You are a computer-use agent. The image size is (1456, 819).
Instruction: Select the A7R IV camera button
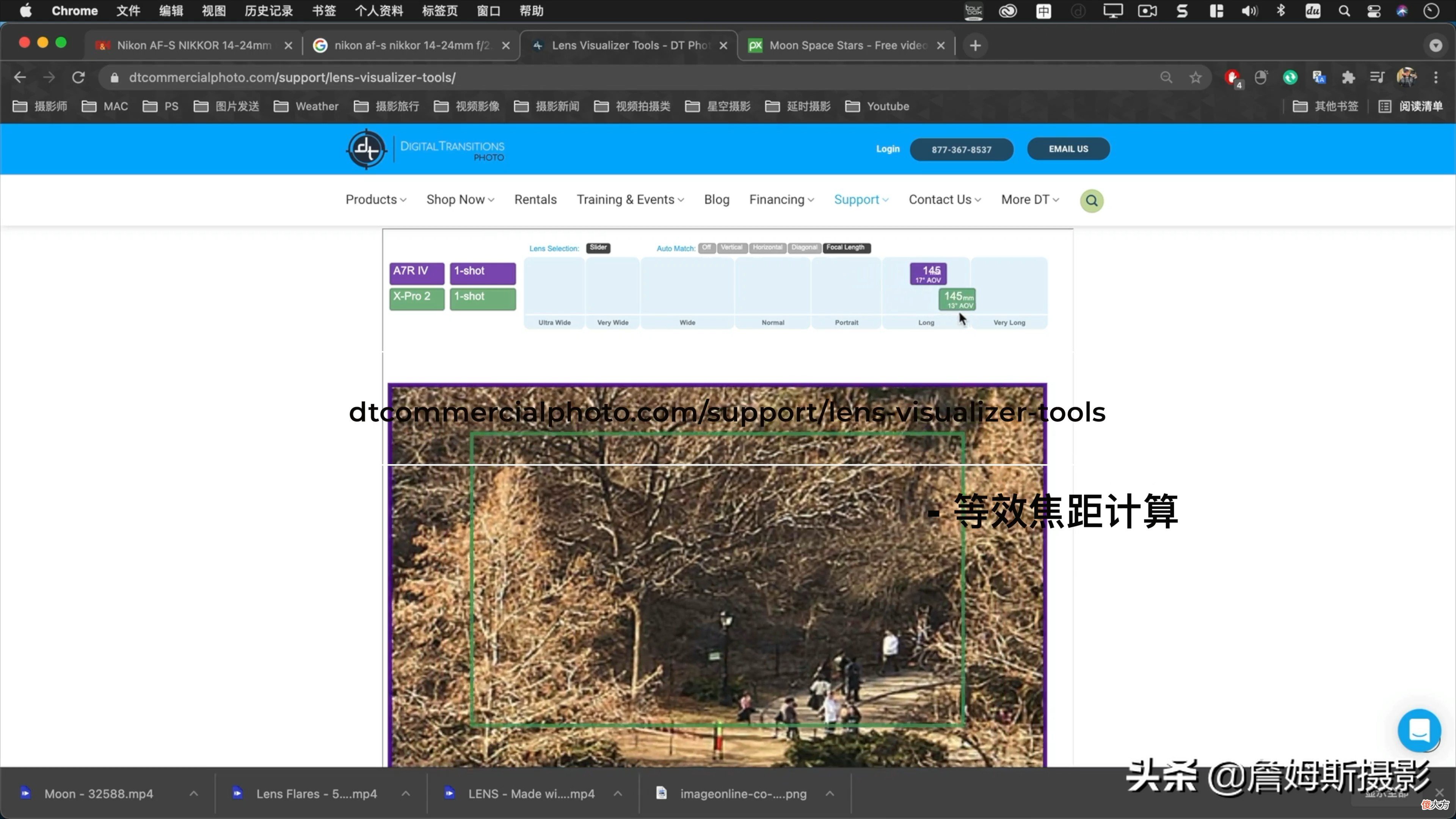pos(417,273)
